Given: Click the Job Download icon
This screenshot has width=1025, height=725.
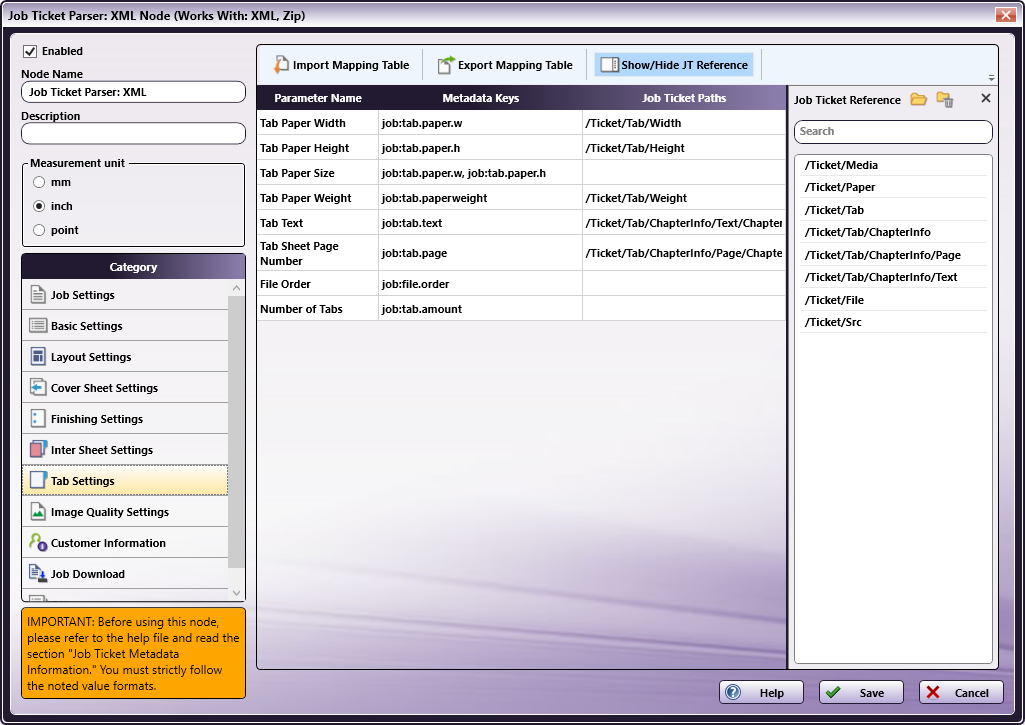Looking at the screenshot, I should (x=38, y=573).
